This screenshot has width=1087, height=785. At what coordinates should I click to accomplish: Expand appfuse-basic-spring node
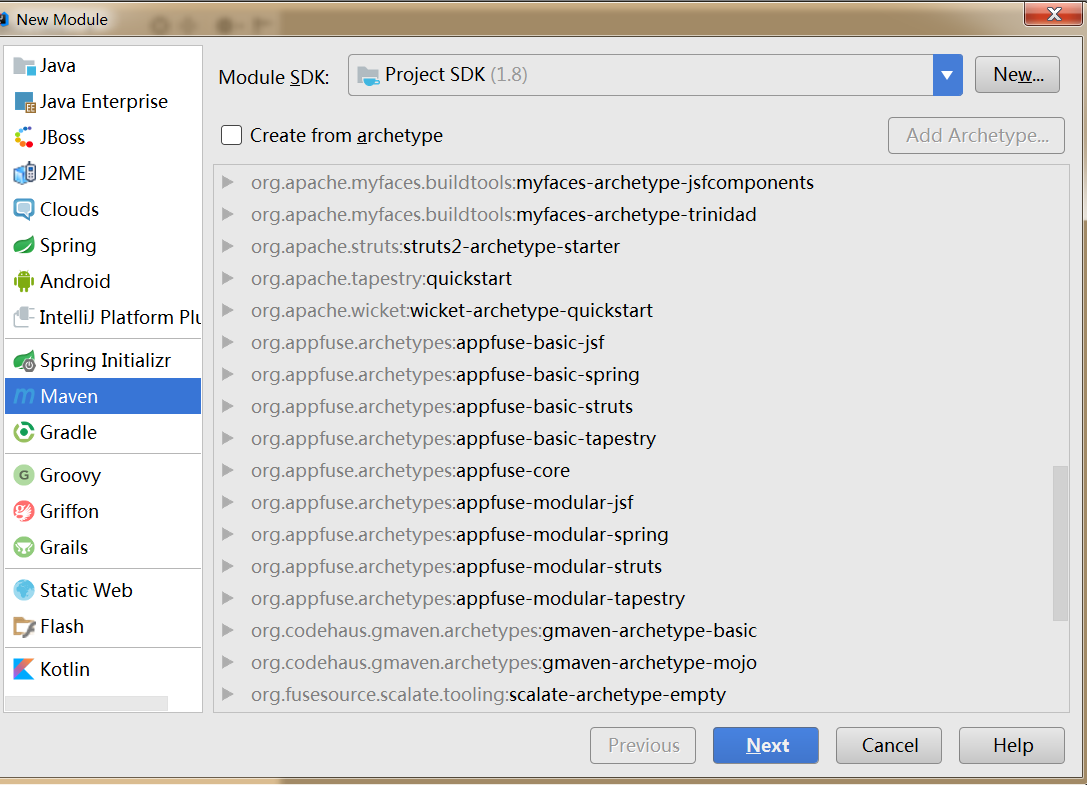click(227, 374)
